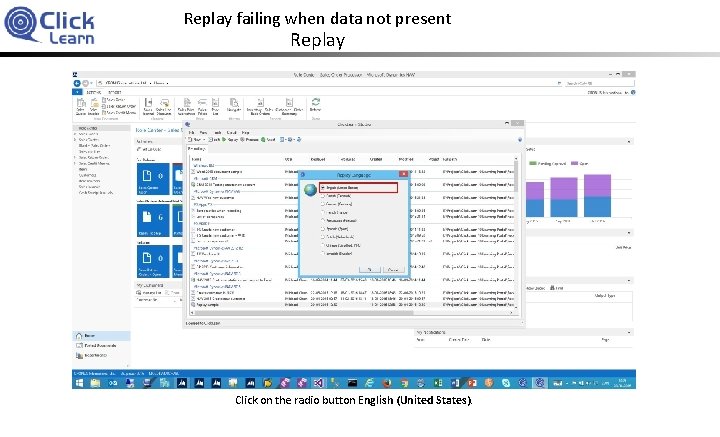Click the Home button in NAV navigation pane

(101, 336)
